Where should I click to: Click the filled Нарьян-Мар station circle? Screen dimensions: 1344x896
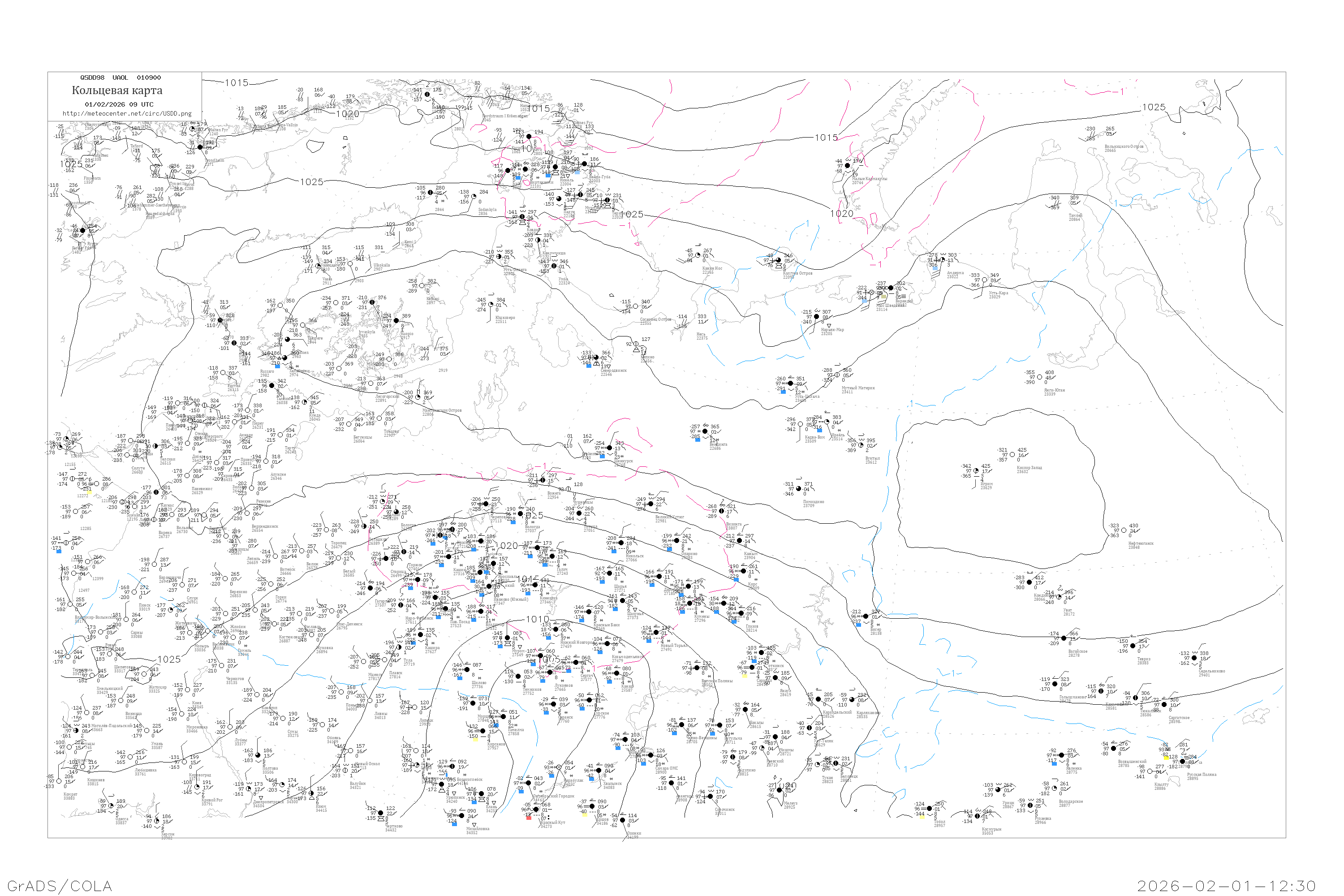[817, 317]
